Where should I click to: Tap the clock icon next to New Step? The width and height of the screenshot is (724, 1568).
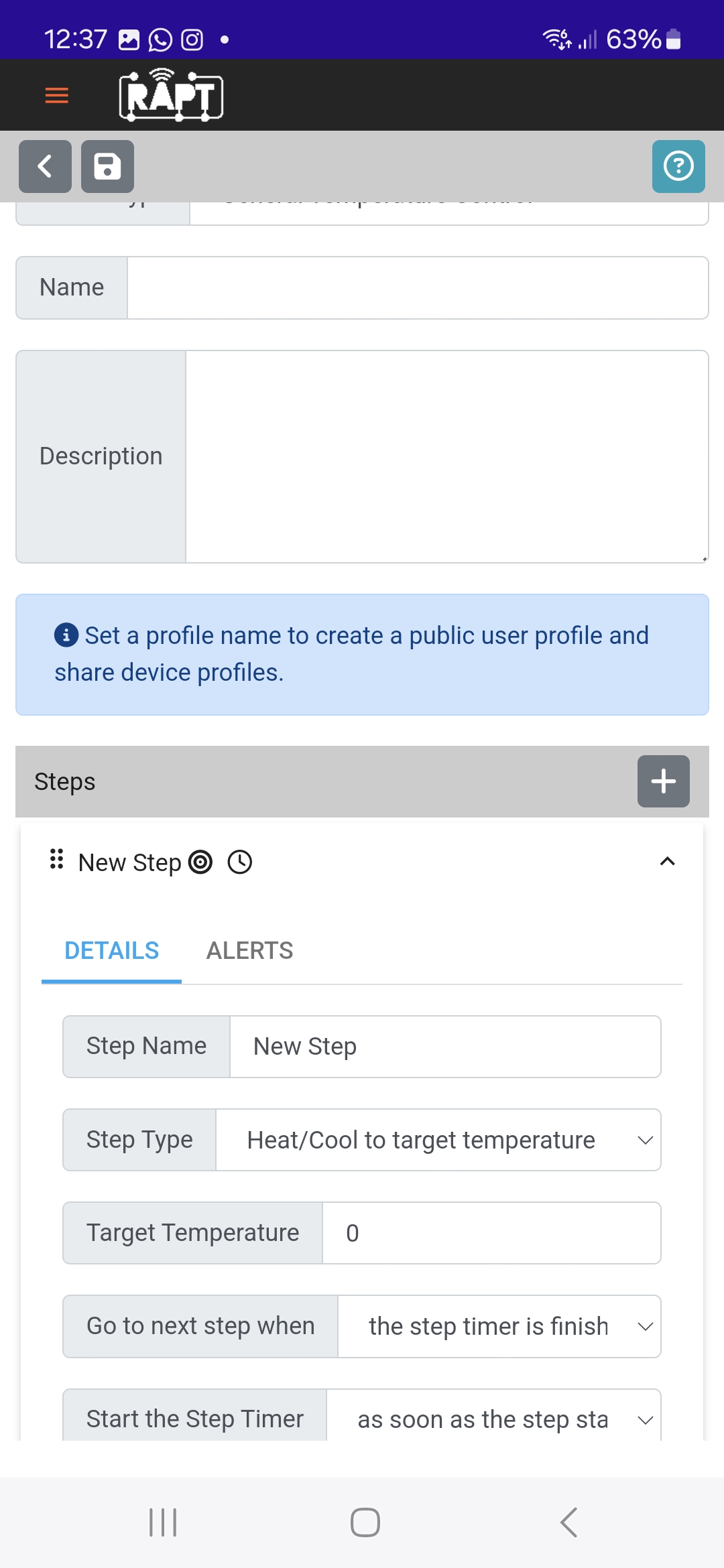pyautogui.click(x=240, y=862)
